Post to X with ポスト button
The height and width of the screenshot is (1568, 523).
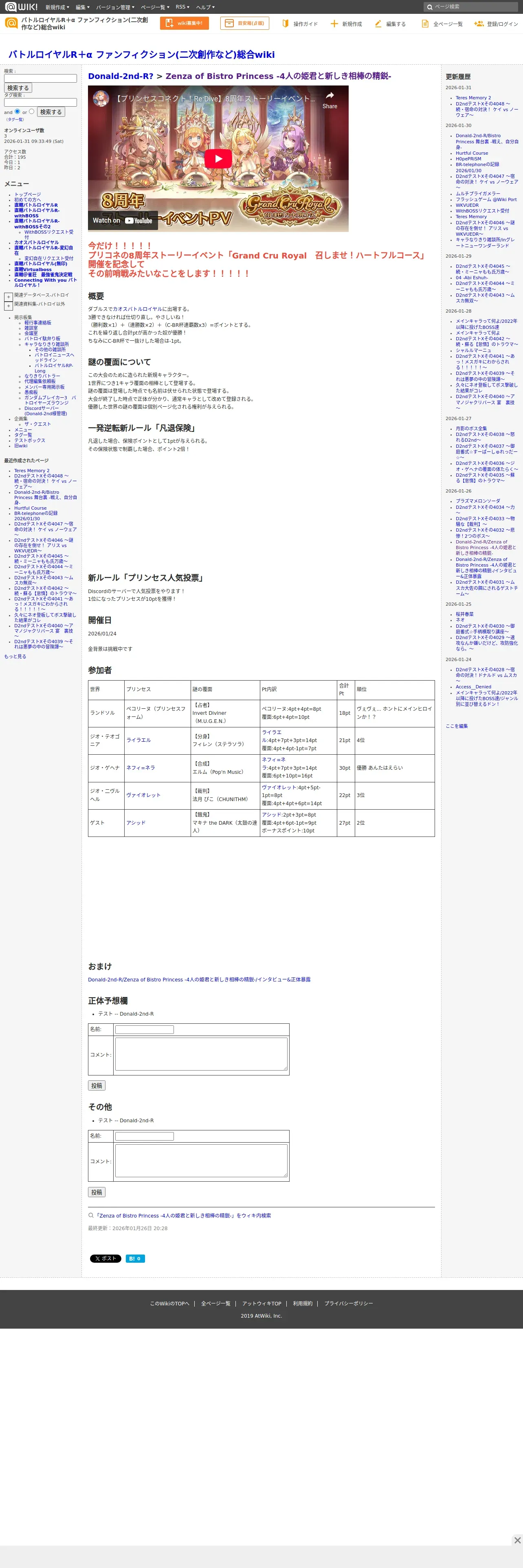tap(105, 1258)
